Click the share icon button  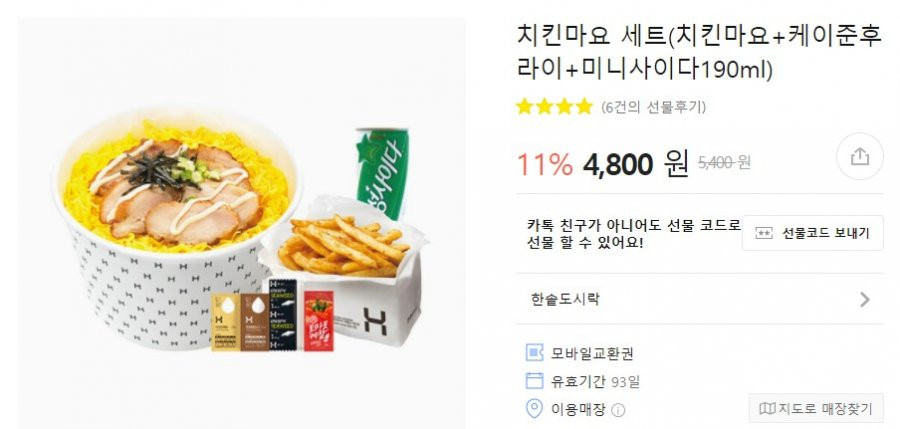point(859,156)
